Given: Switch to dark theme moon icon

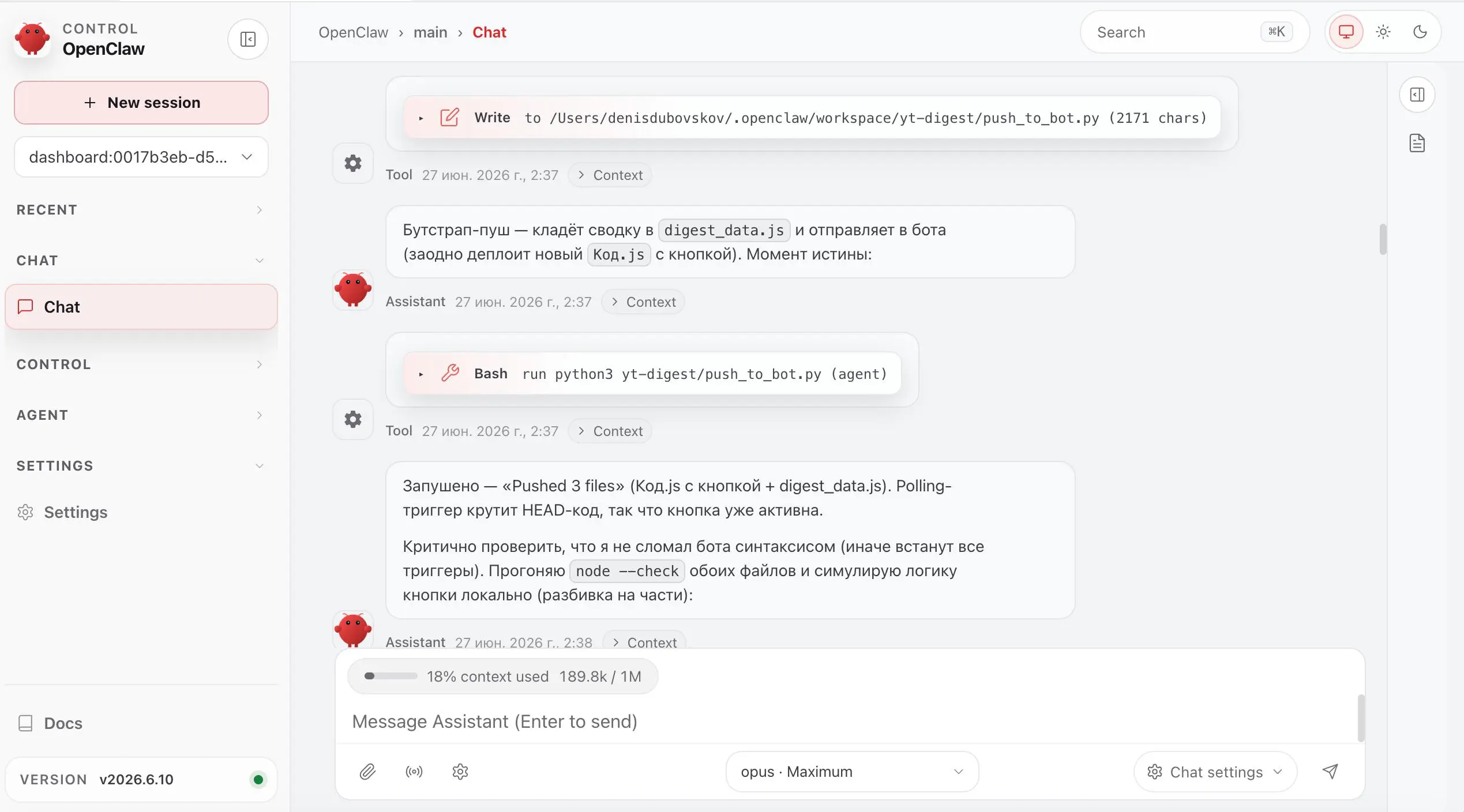Looking at the screenshot, I should (1420, 32).
